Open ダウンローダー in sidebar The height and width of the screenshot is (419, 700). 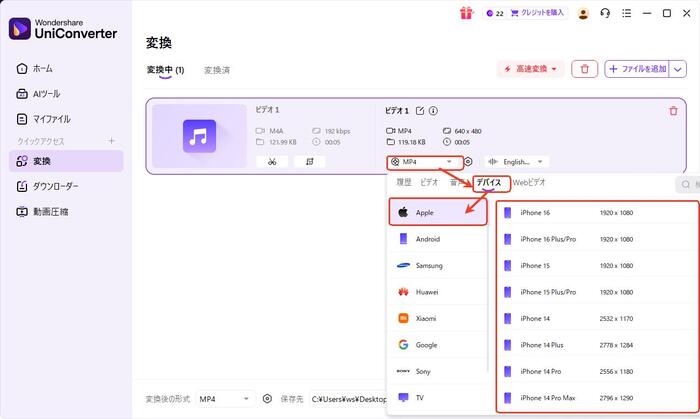click(x=47, y=186)
